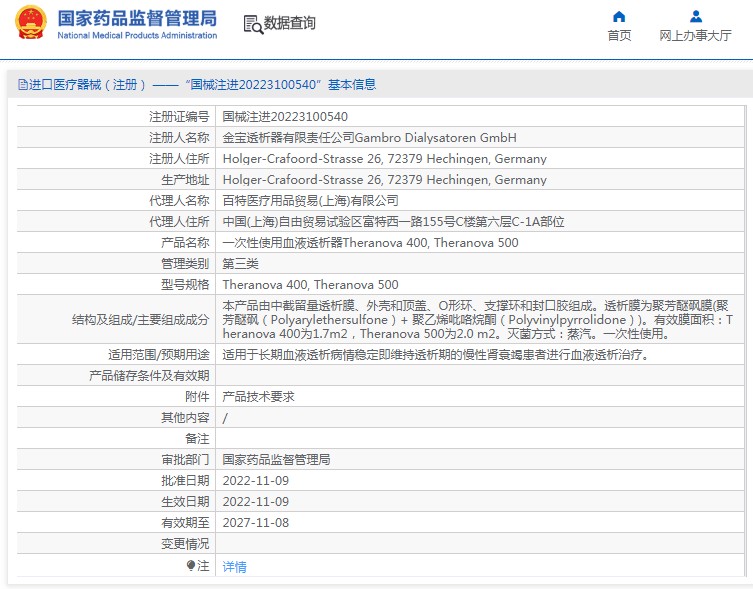The height and width of the screenshot is (589, 753).
Task: Click the 注册人住所 address value
Action: point(384,159)
